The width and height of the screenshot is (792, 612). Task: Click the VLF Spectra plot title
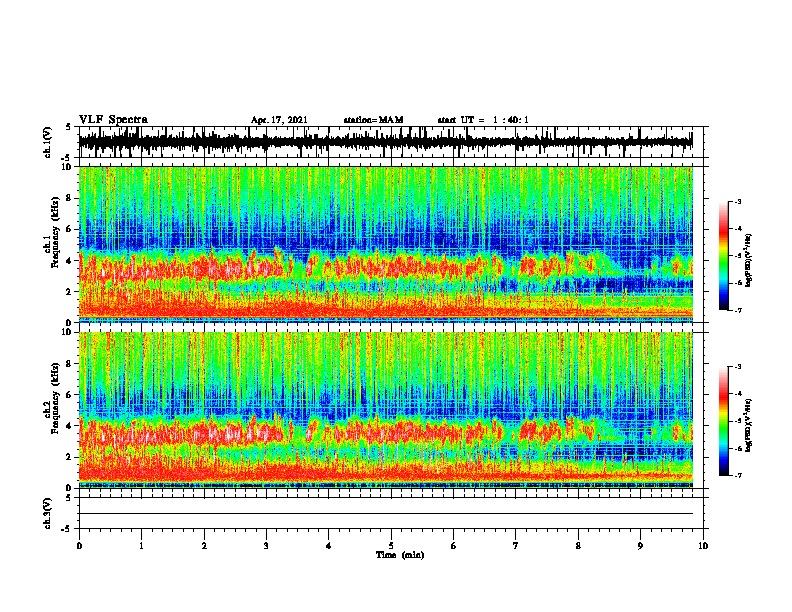[x=113, y=120]
